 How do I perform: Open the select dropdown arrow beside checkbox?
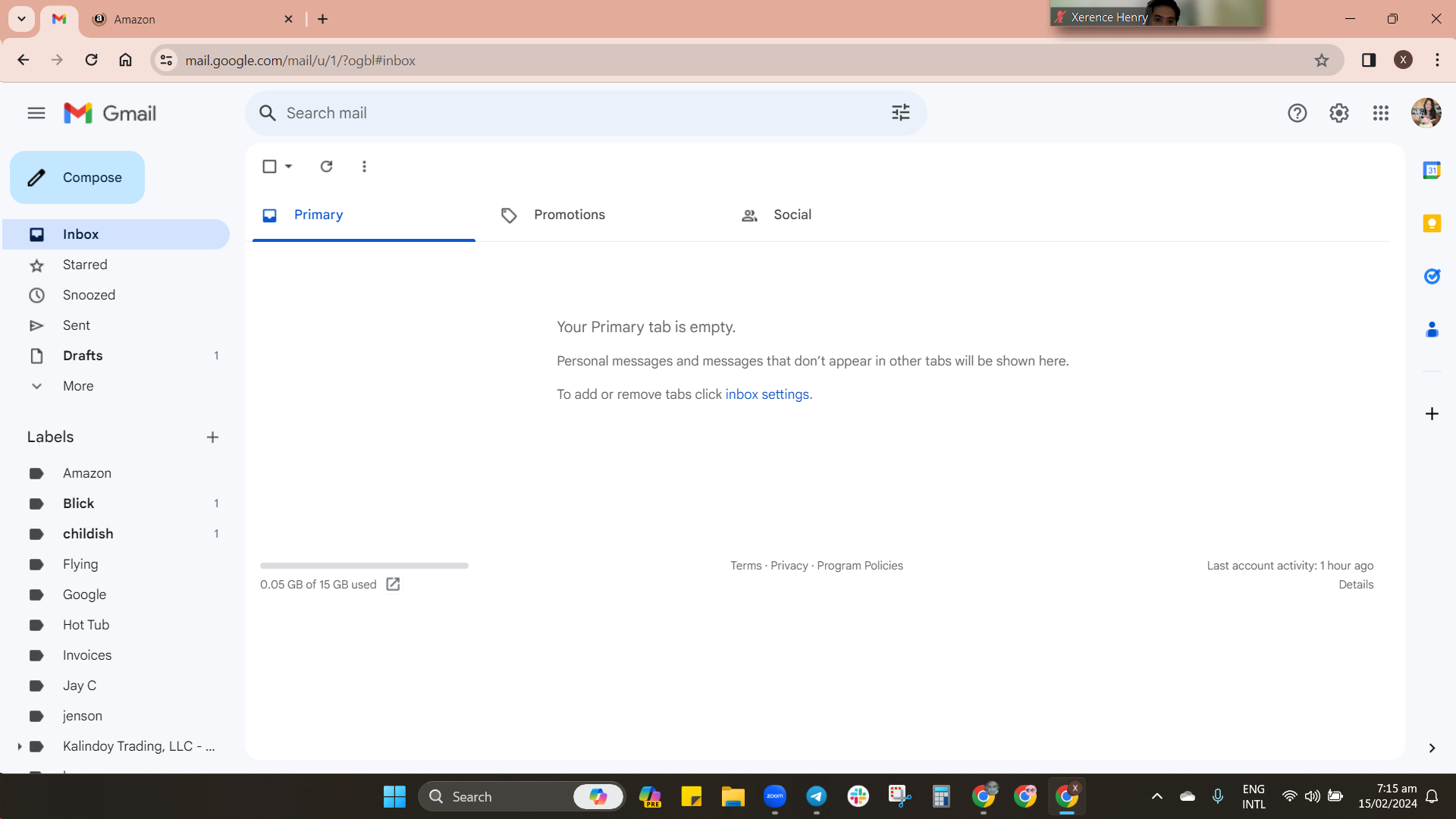(x=289, y=166)
